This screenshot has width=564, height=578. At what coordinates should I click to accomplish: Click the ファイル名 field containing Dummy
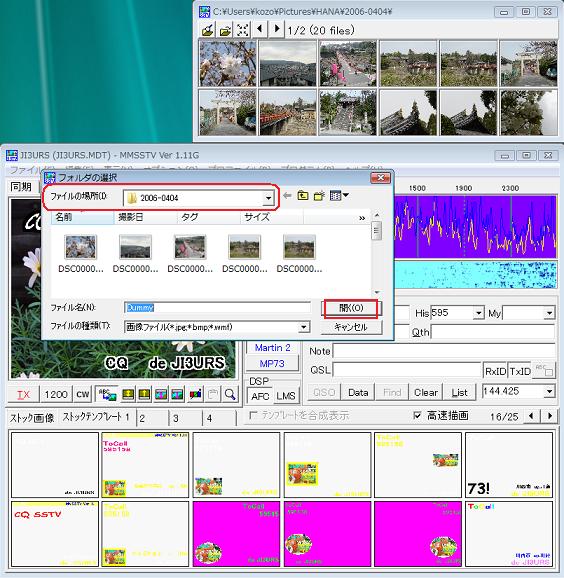coord(217,307)
